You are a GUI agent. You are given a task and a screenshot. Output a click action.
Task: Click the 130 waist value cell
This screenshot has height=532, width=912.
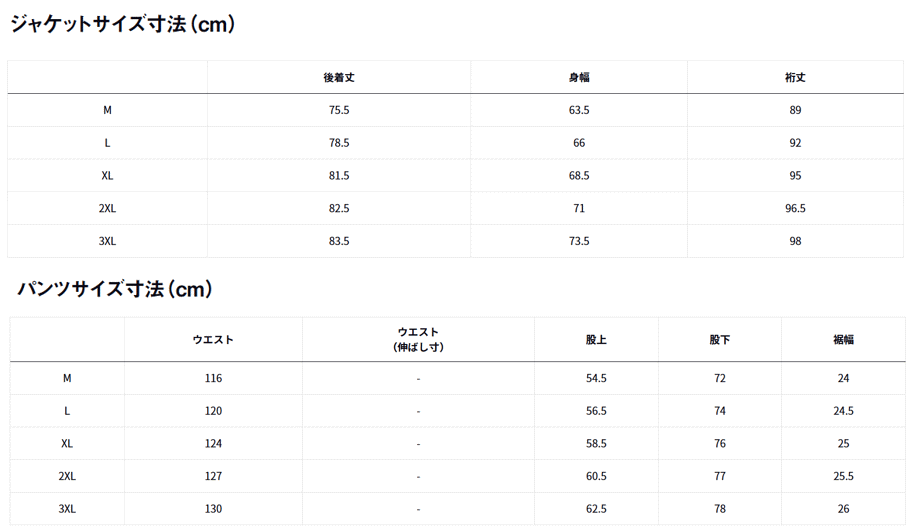coord(213,509)
